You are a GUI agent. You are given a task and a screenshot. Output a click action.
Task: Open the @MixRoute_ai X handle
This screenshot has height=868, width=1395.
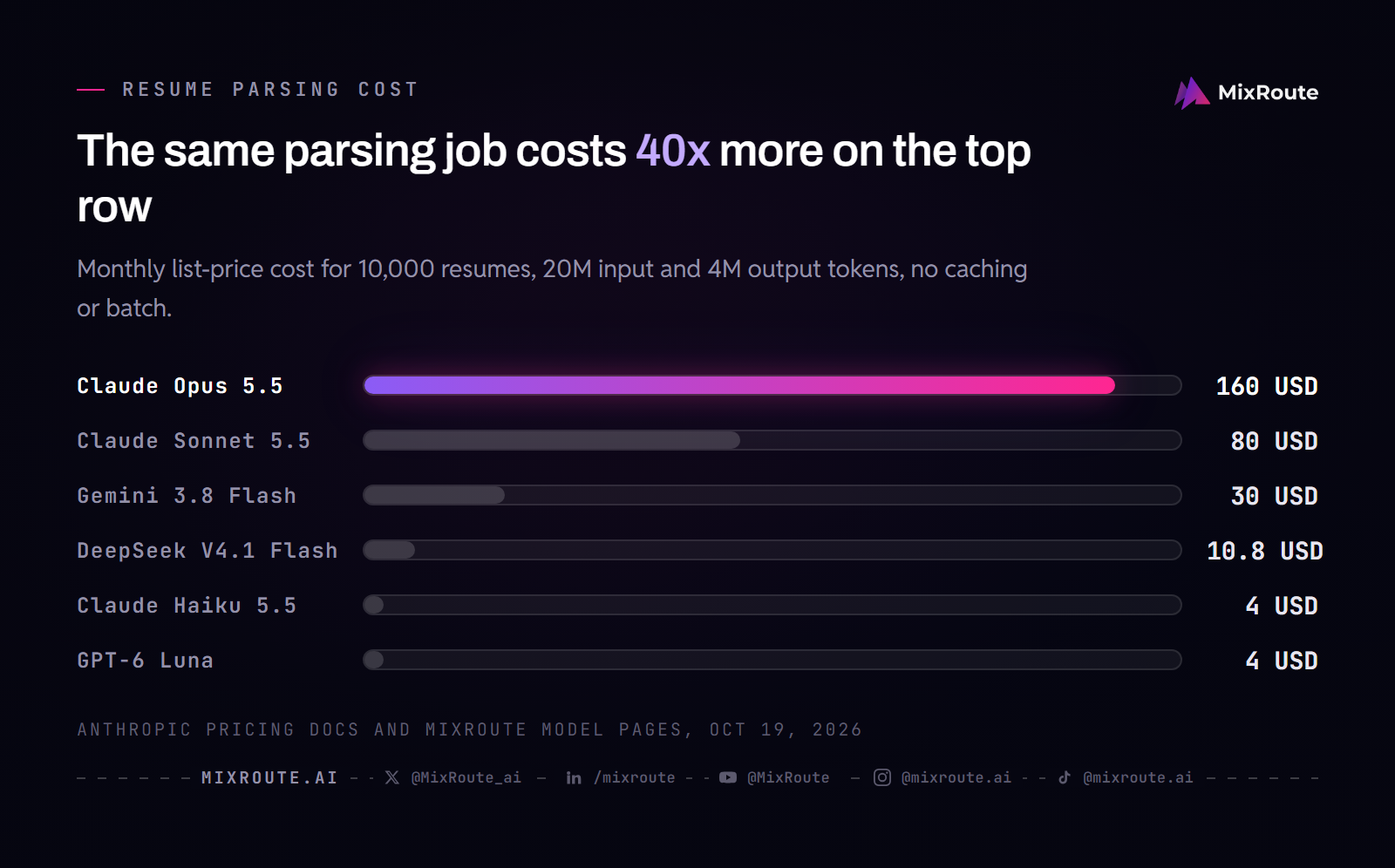click(x=466, y=777)
